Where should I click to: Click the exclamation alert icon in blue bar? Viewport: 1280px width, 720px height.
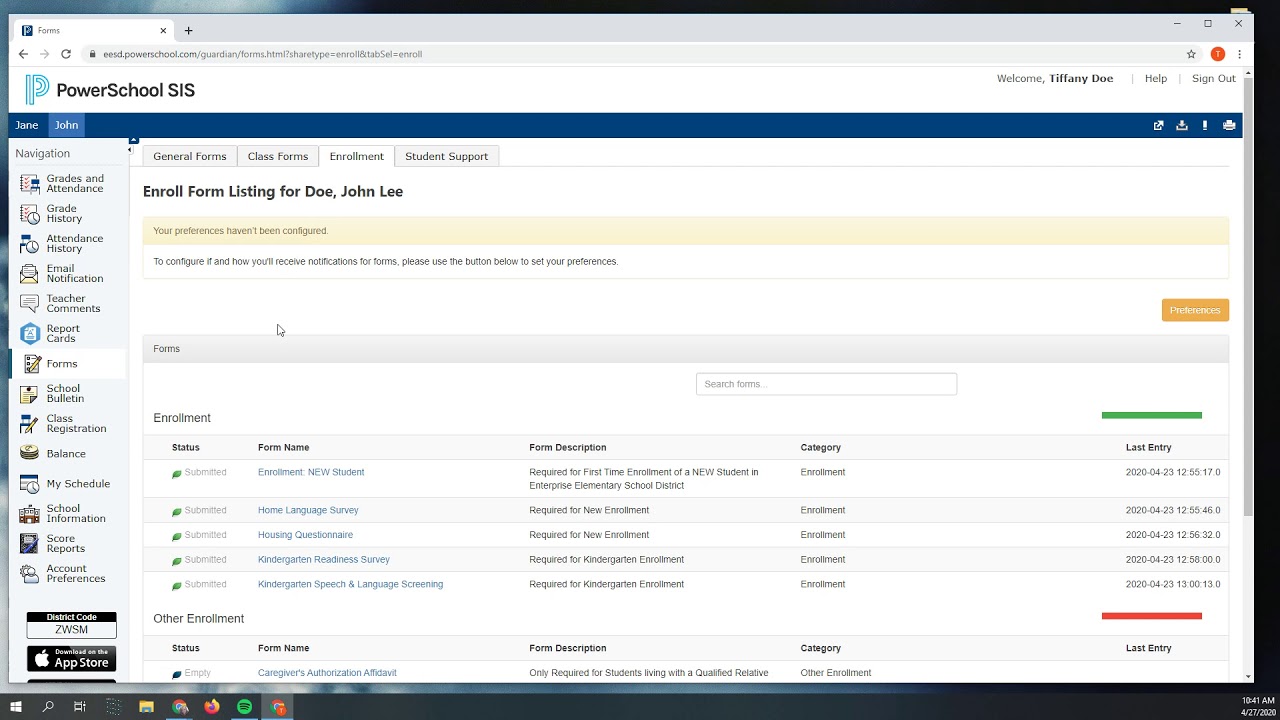tap(1205, 126)
